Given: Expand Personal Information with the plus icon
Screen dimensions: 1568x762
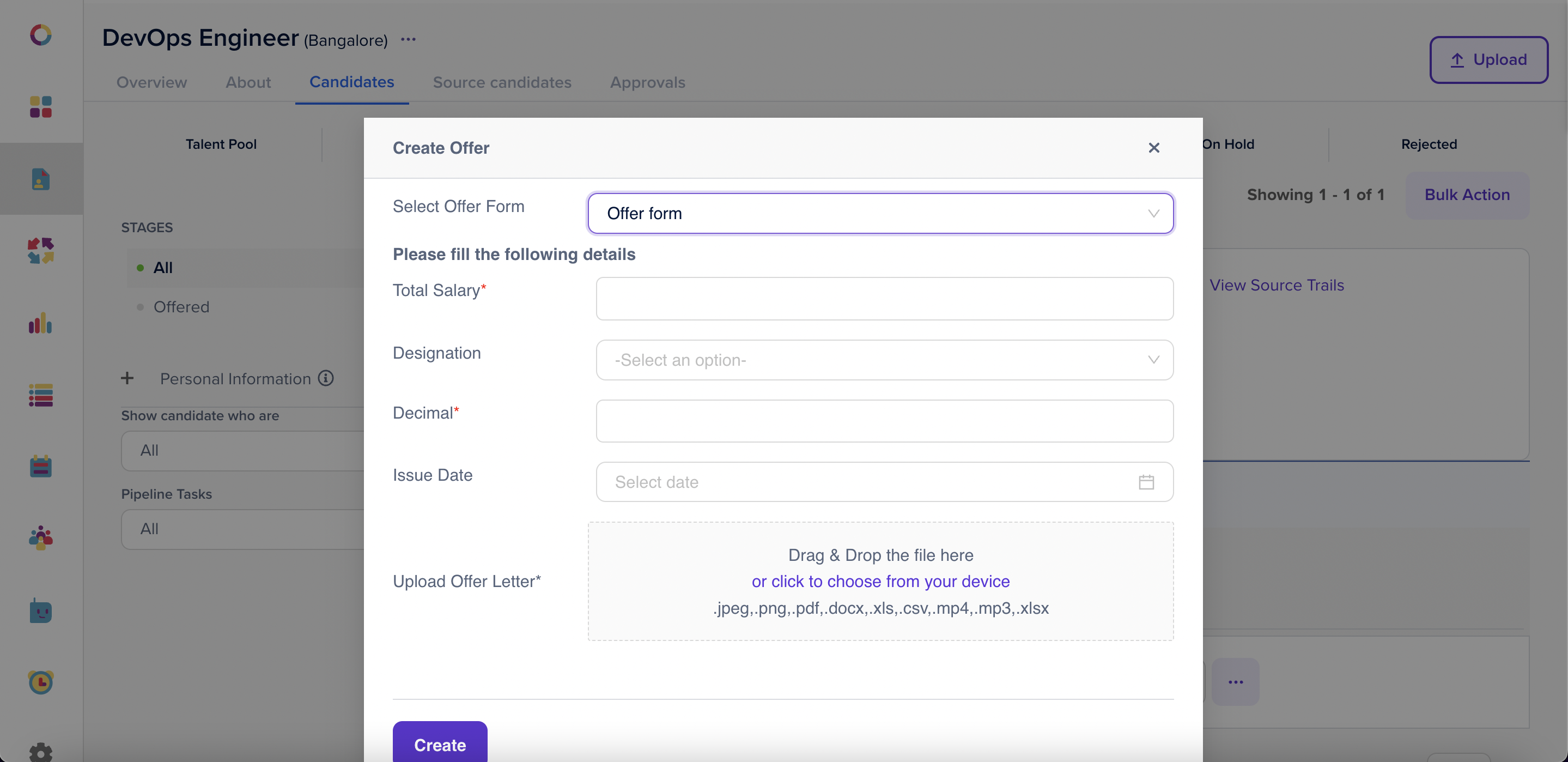Looking at the screenshot, I should click(127, 378).
